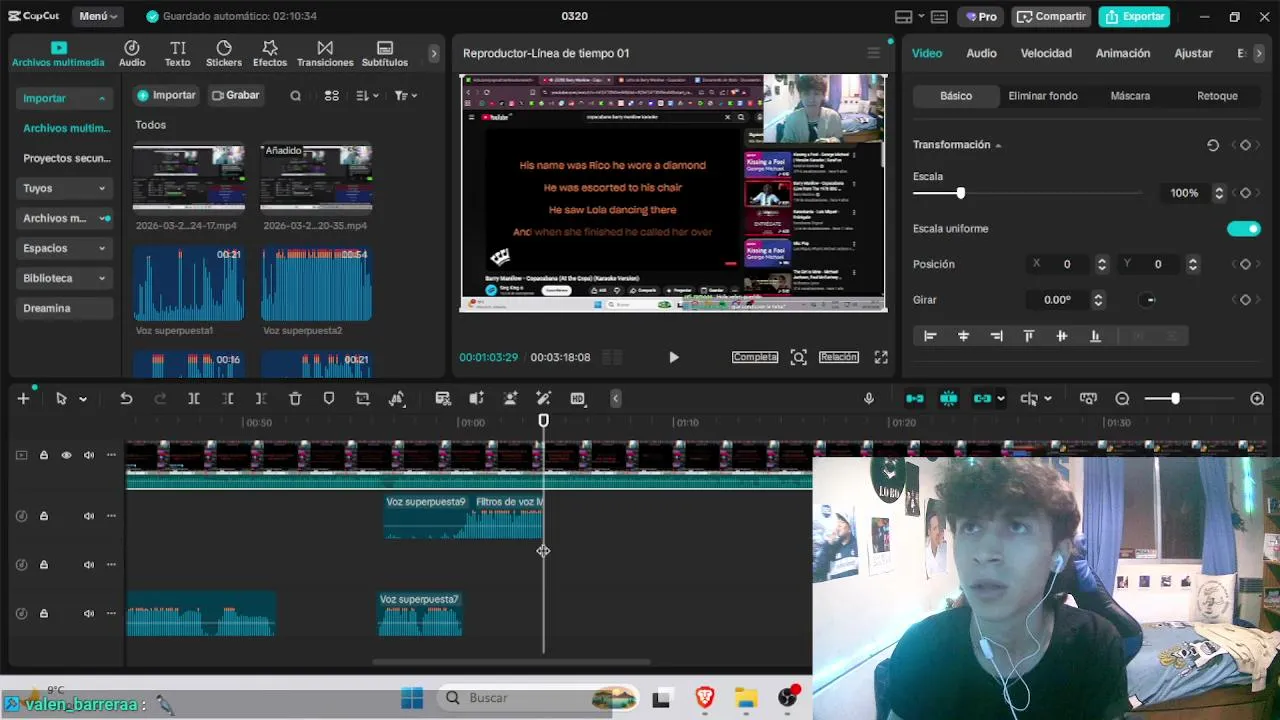Click the Exportar button
Image resolution: width=1280 pixels, height=720 pixels.
[x=1135, y=16]
